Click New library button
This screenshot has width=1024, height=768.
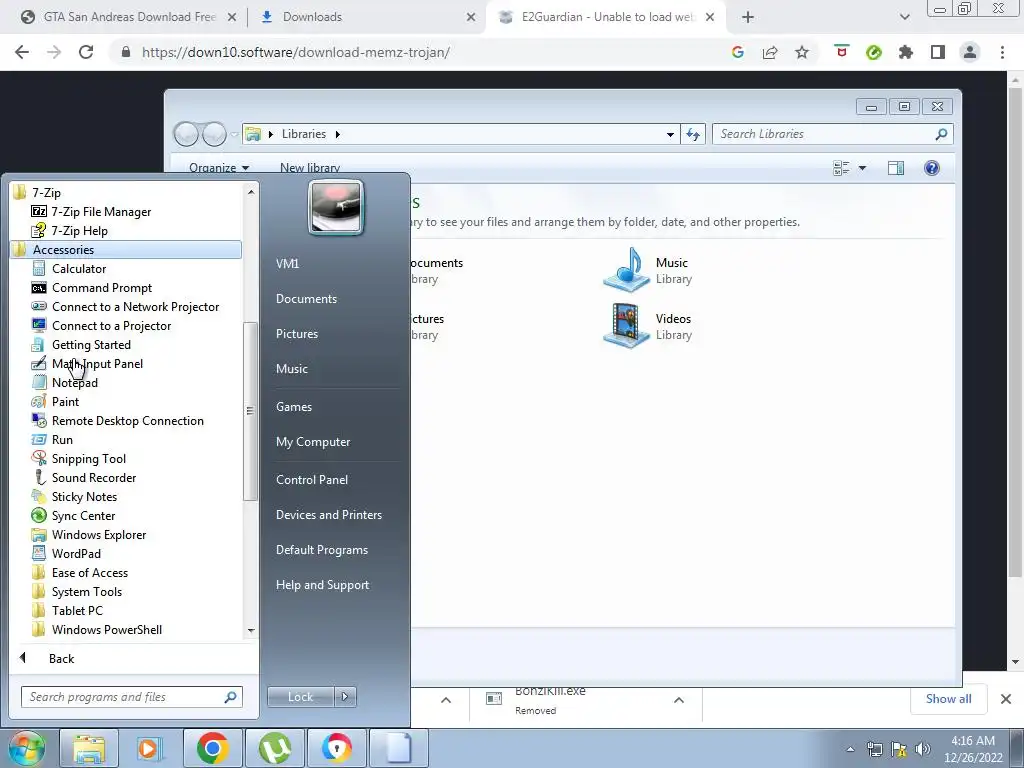point(310,168)
